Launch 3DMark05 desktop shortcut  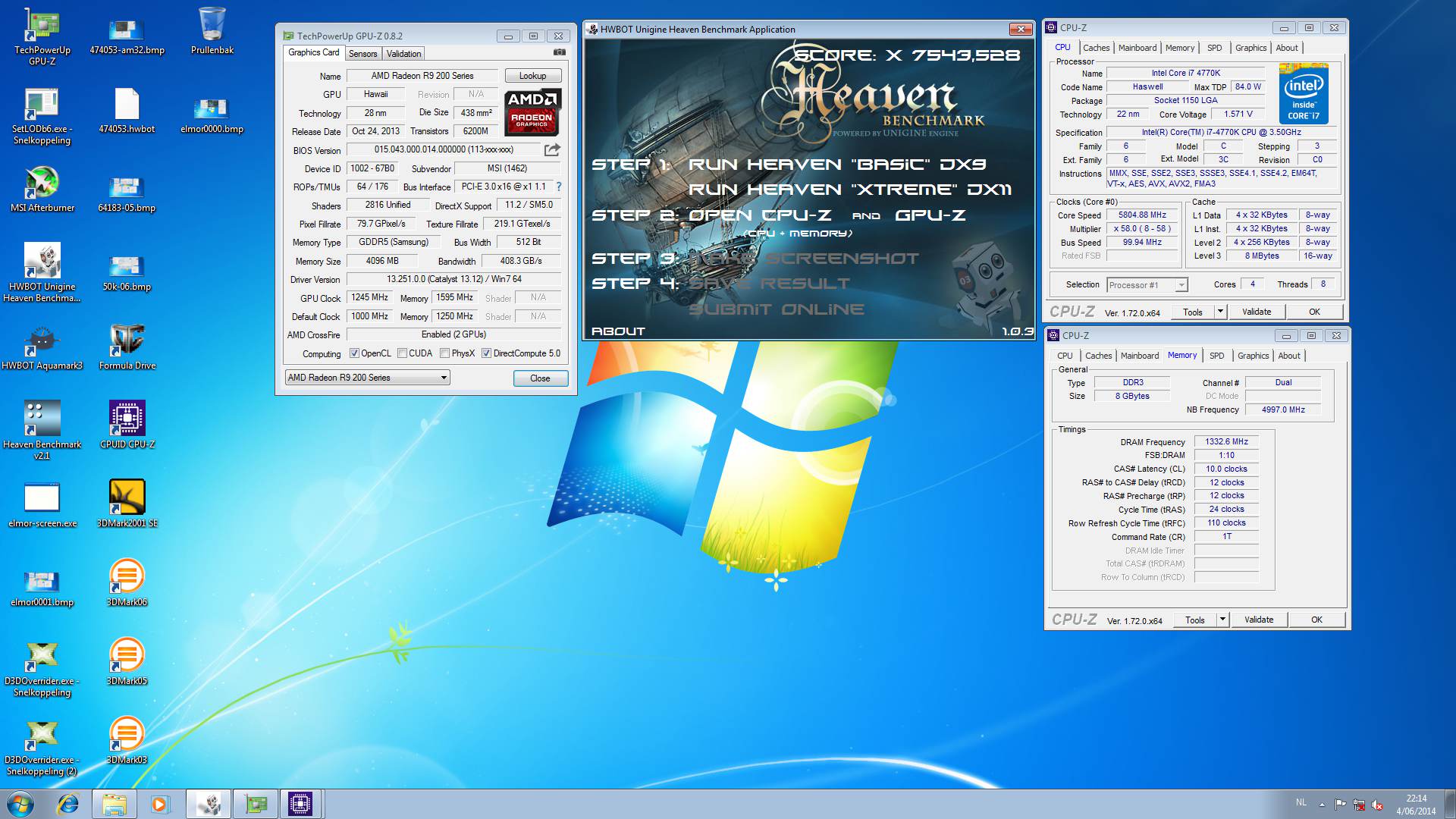pyautogui.click(x=127, y=661)
